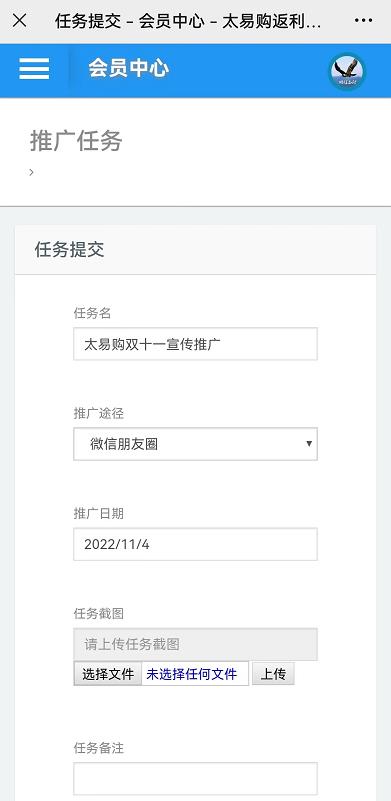Click the 上传 button
This screenshot has width=391, height=801.
pyautogui.click(x=273, y=674)
